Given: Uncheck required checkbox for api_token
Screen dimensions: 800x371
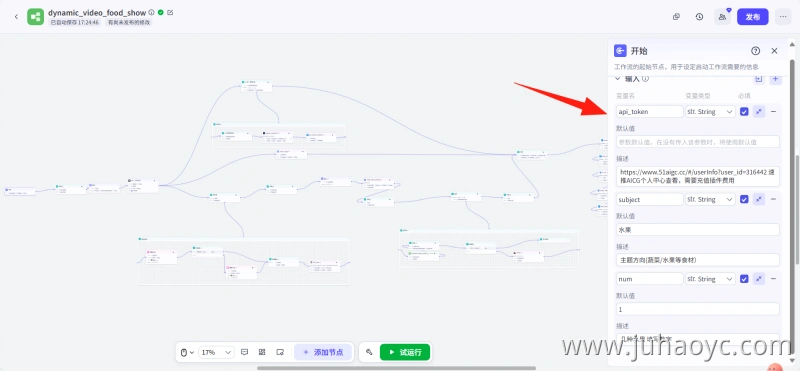Looking at the screenshot, I should click(x=744, y=111).
